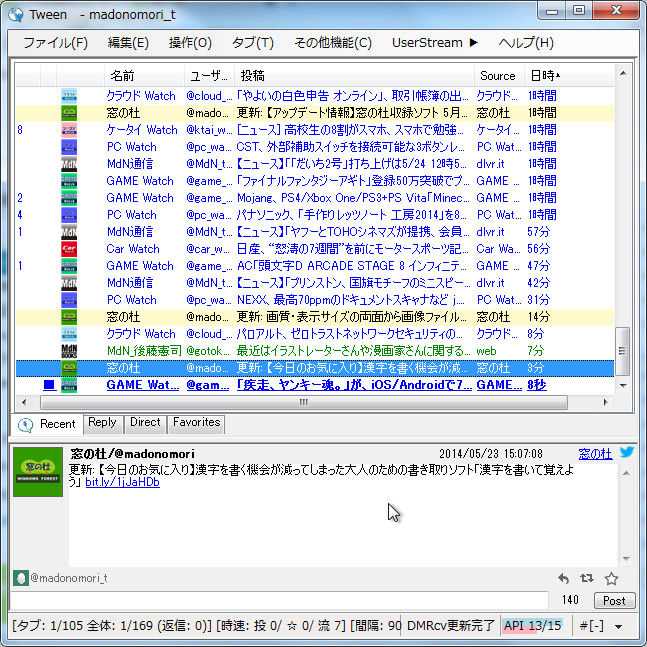Click avatar icon of selected 窓の杜 3分 row
647x647 pixels.
69,368
